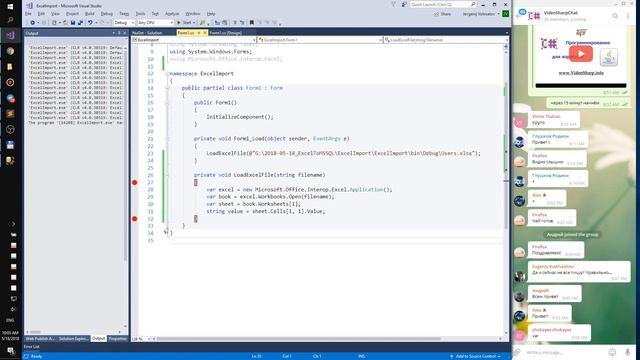Collapse the LoadExcelFile method block
This screenshot has height=360, width=640.
(167, 175)
